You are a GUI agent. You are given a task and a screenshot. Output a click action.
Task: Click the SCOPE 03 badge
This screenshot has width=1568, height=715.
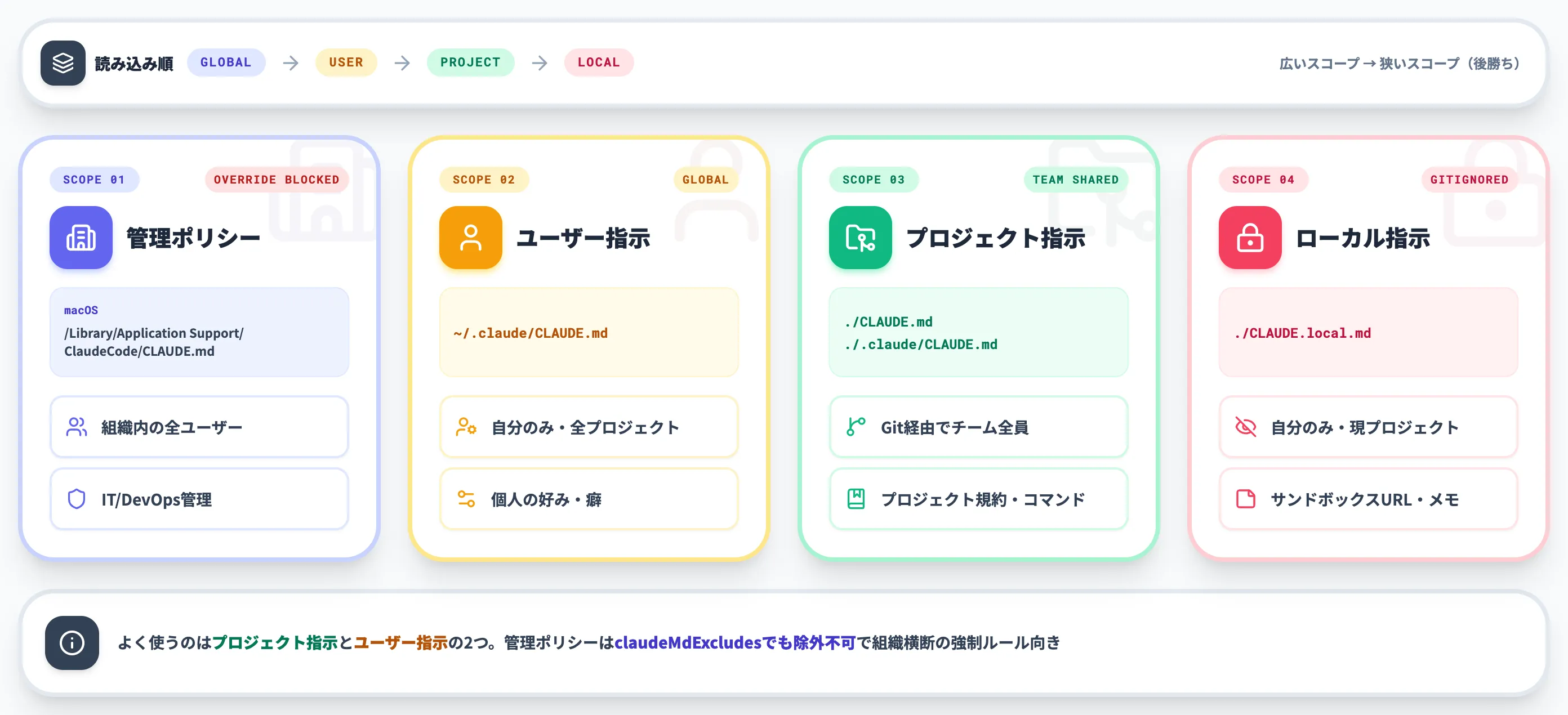click(x=874, y=180)
